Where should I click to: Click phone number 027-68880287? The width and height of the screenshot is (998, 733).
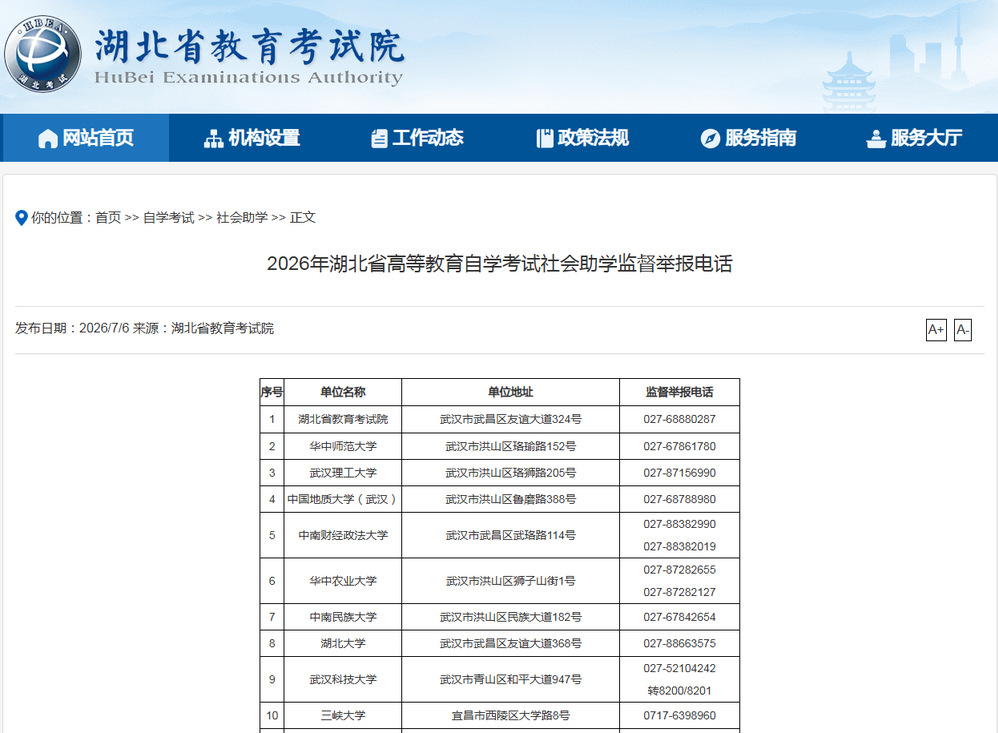[x=679, y=419]
